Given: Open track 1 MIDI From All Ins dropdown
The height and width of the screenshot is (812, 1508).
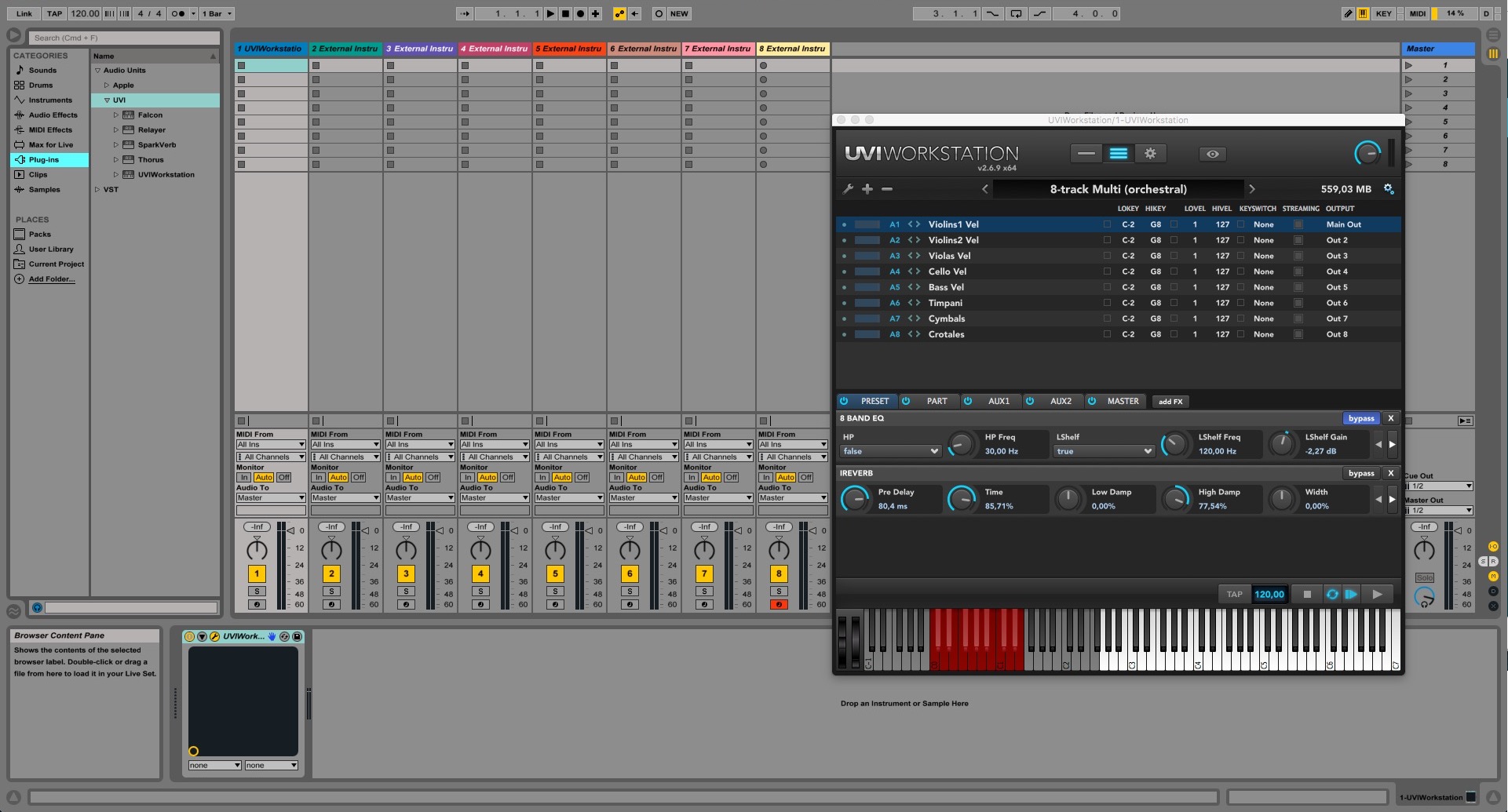Looking at the screenshot, I should [x=271, y=444].
